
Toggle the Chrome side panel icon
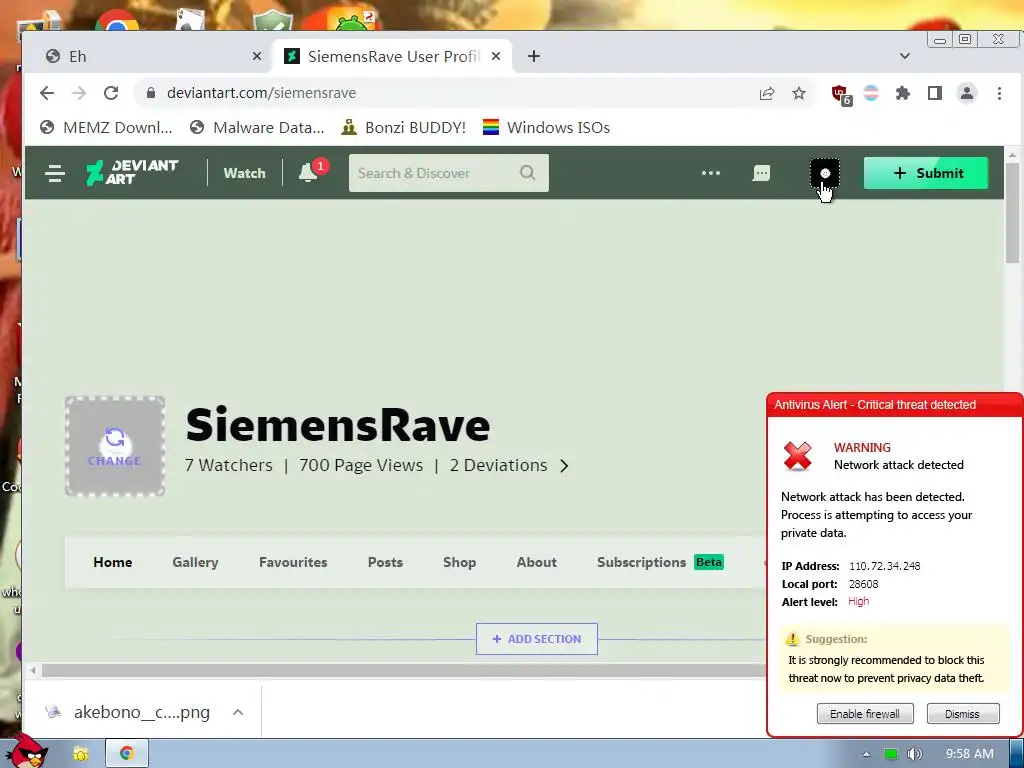pos(935,93)
